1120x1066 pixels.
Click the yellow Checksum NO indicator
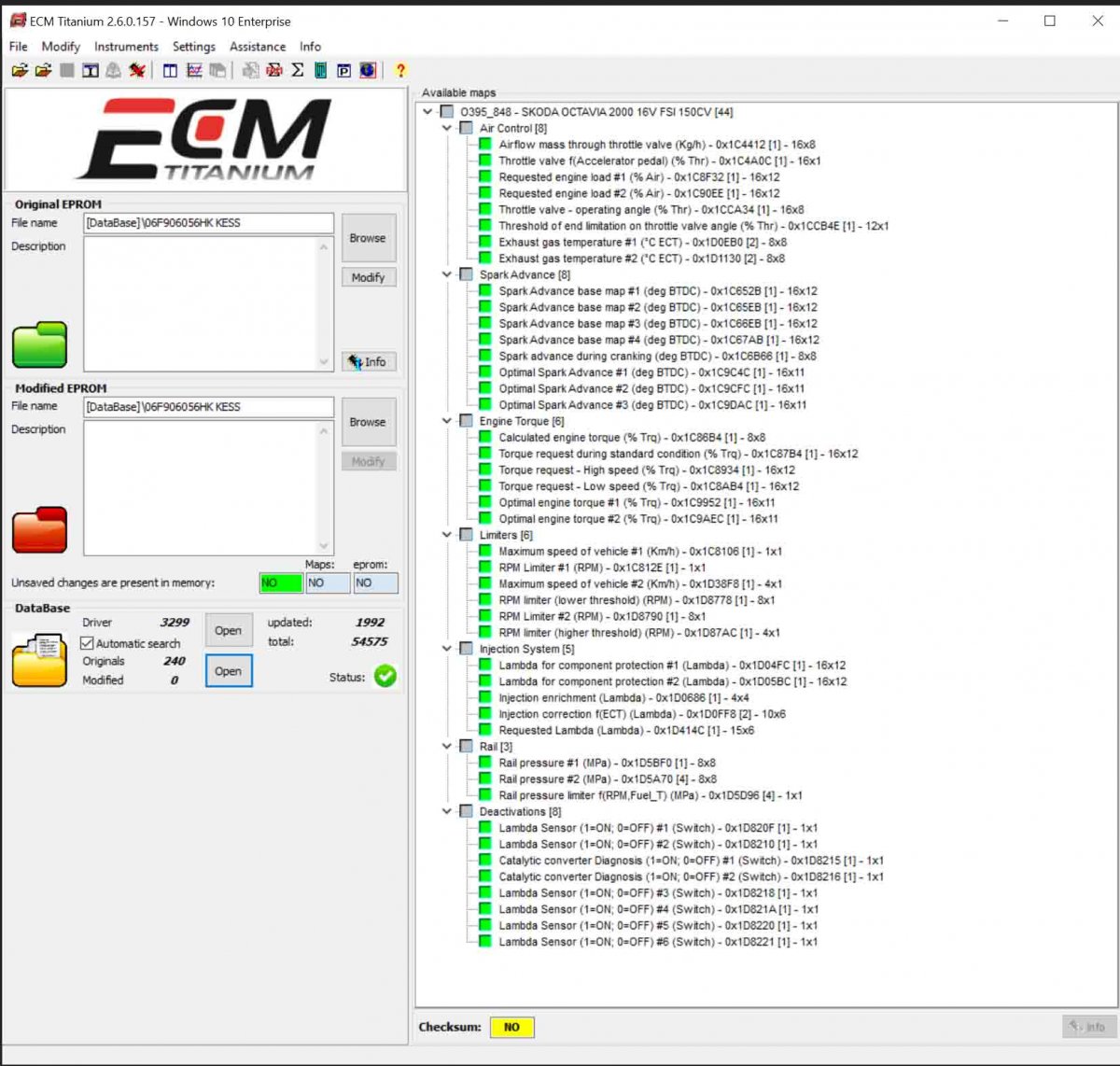[511, 1027]
